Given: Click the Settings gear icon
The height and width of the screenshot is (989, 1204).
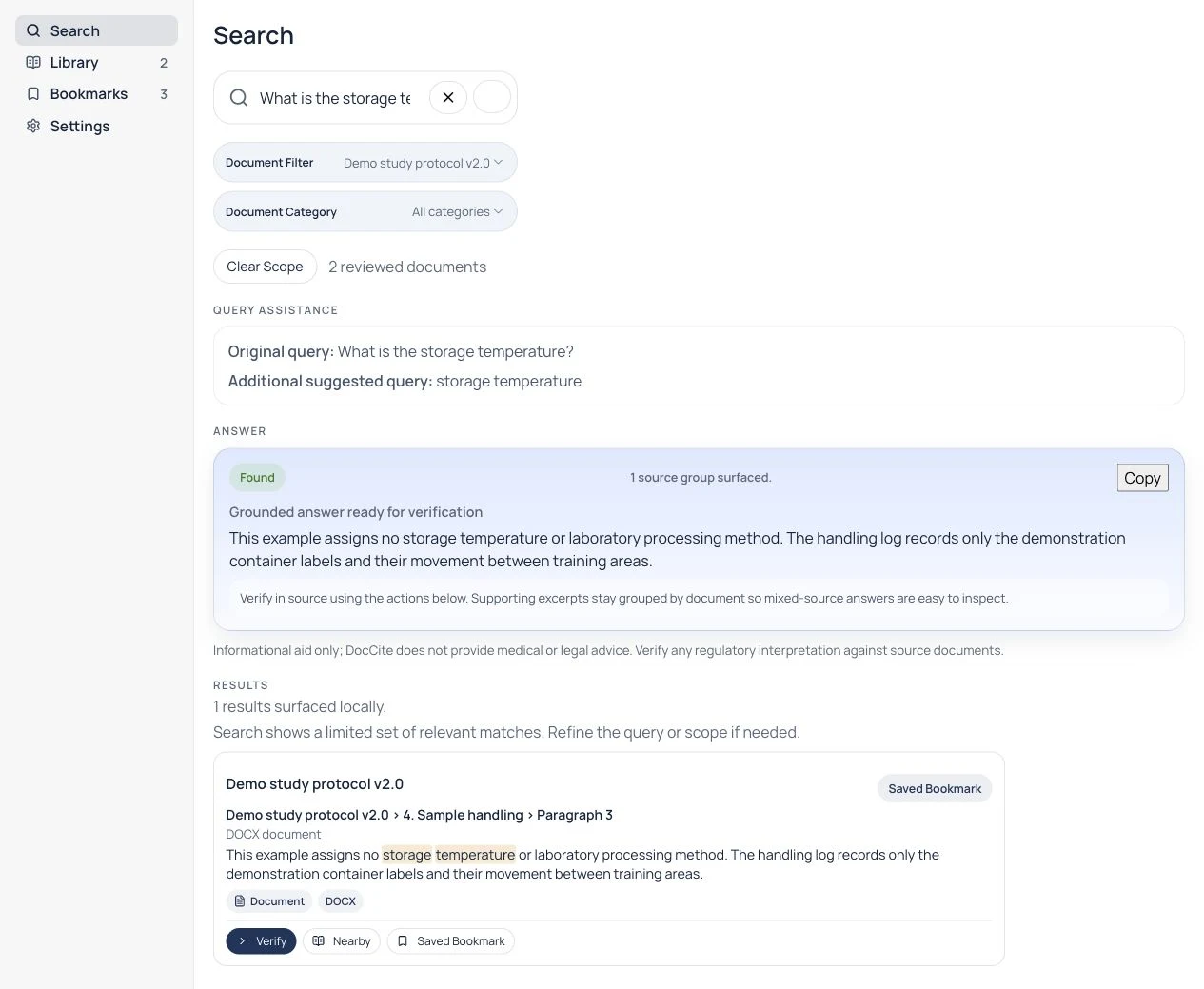Looking at the screenshot, I should click(x=33, y=126).
